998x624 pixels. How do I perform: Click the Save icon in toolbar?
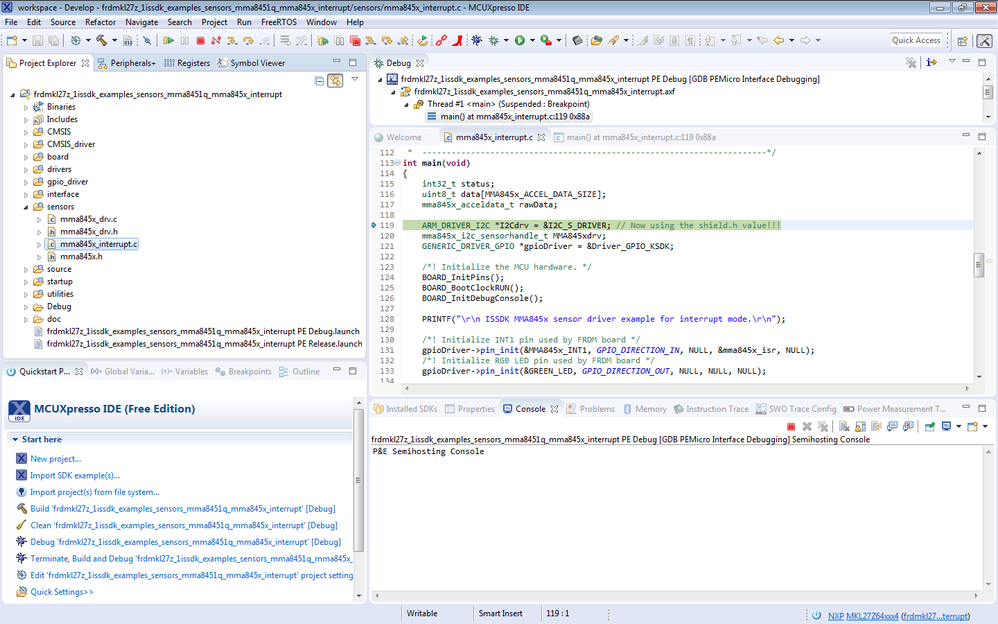point(38,41)
